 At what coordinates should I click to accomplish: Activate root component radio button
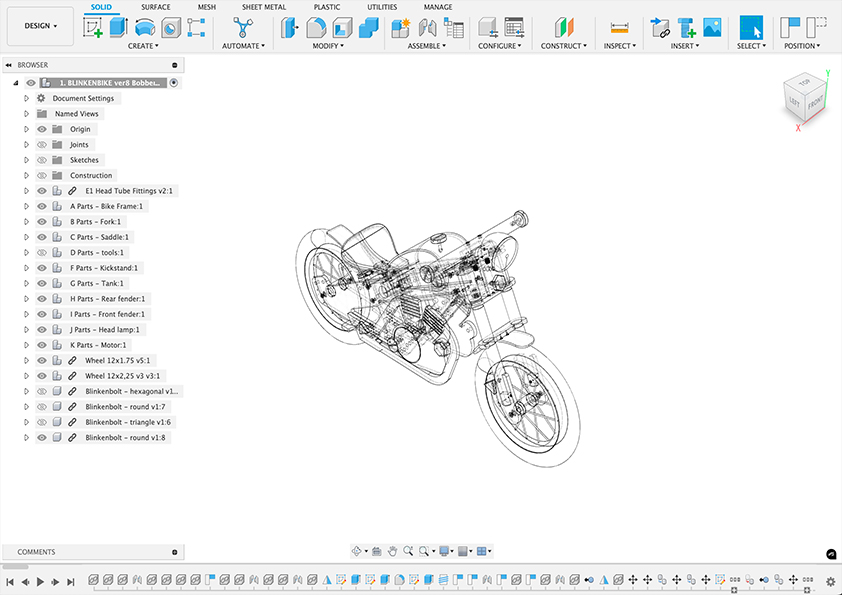point(173,83)
